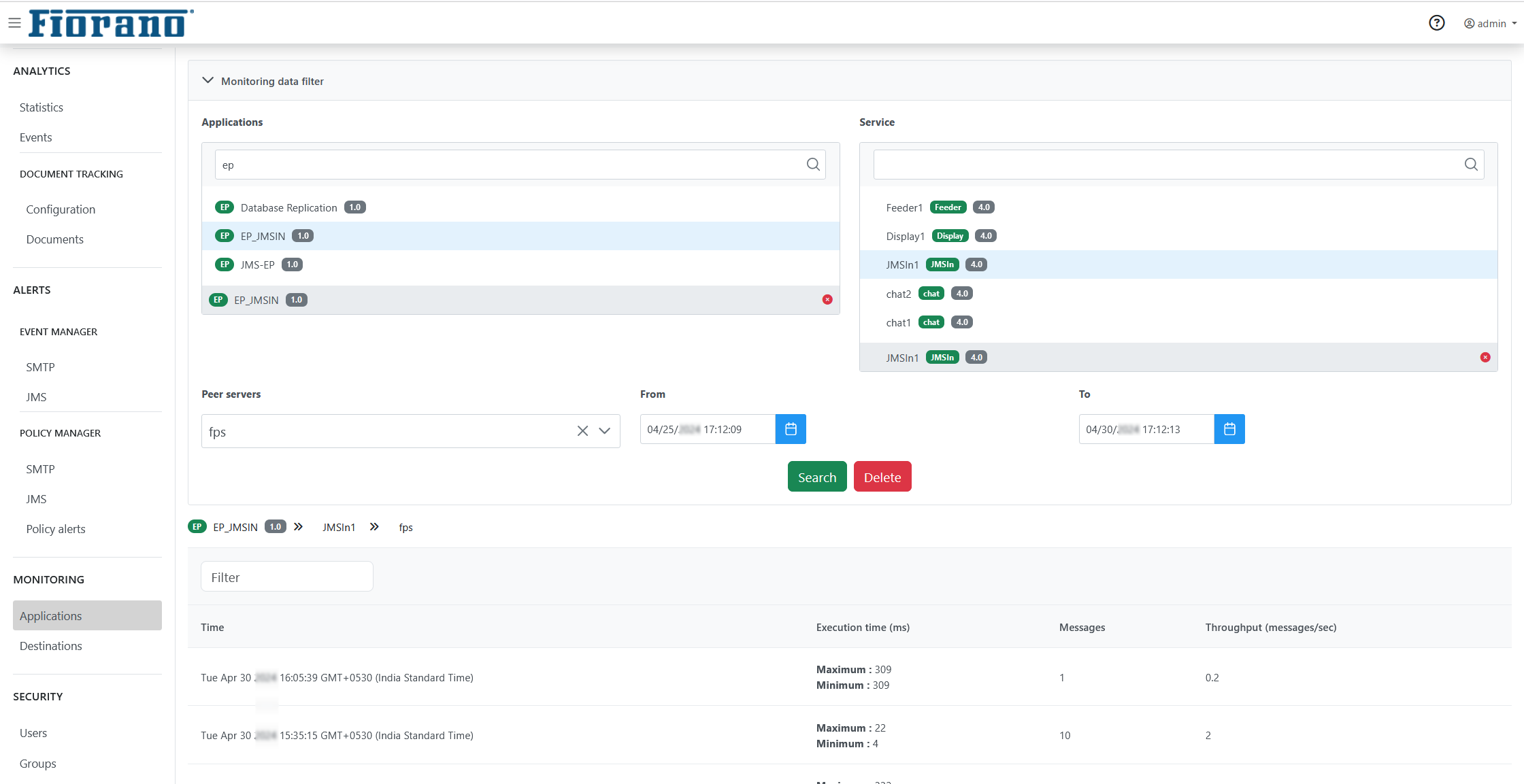Open the help question mark icon

pos(1436,23)
